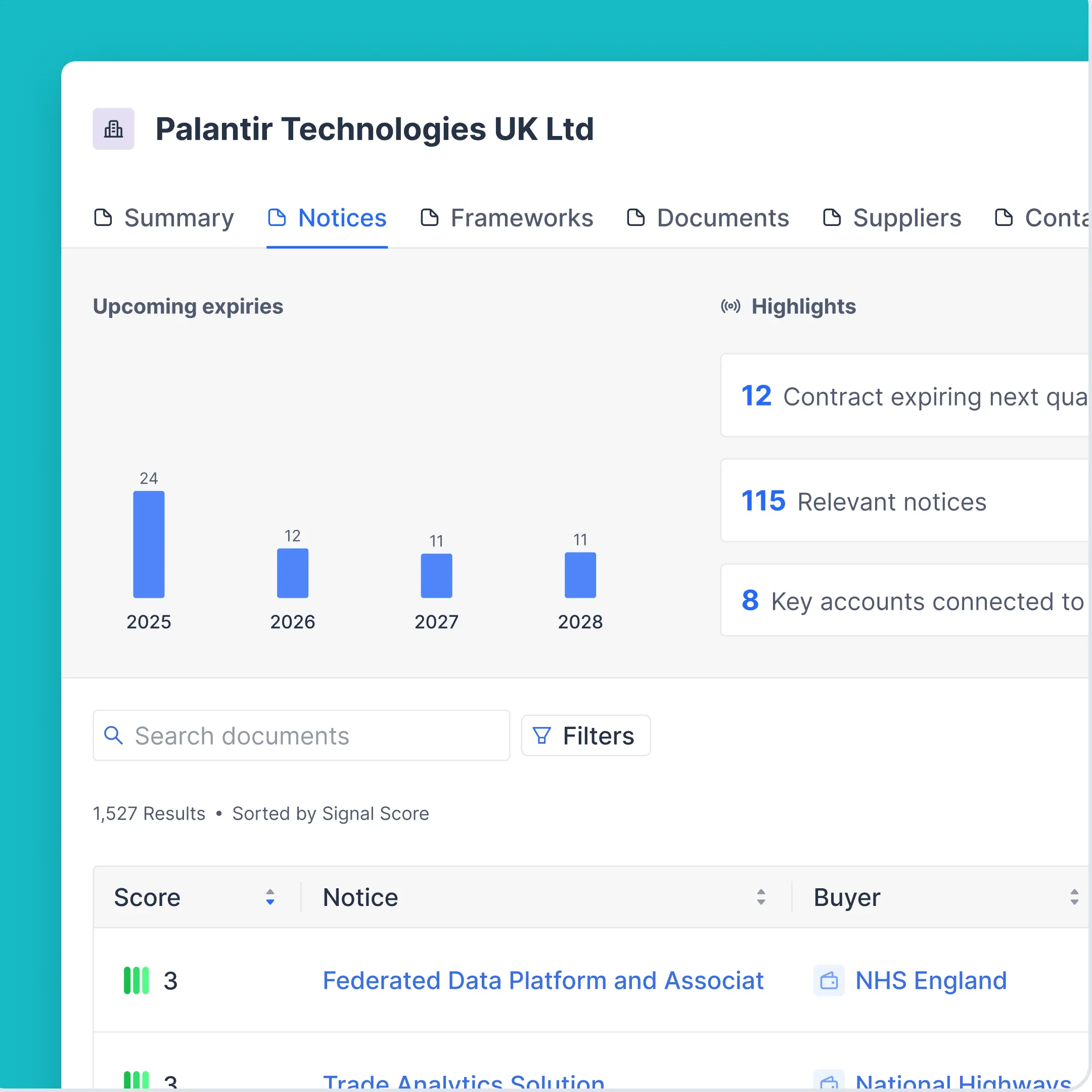Click the 2028 expiries bar
The image size is (1092, 1092).
(580, 575)
